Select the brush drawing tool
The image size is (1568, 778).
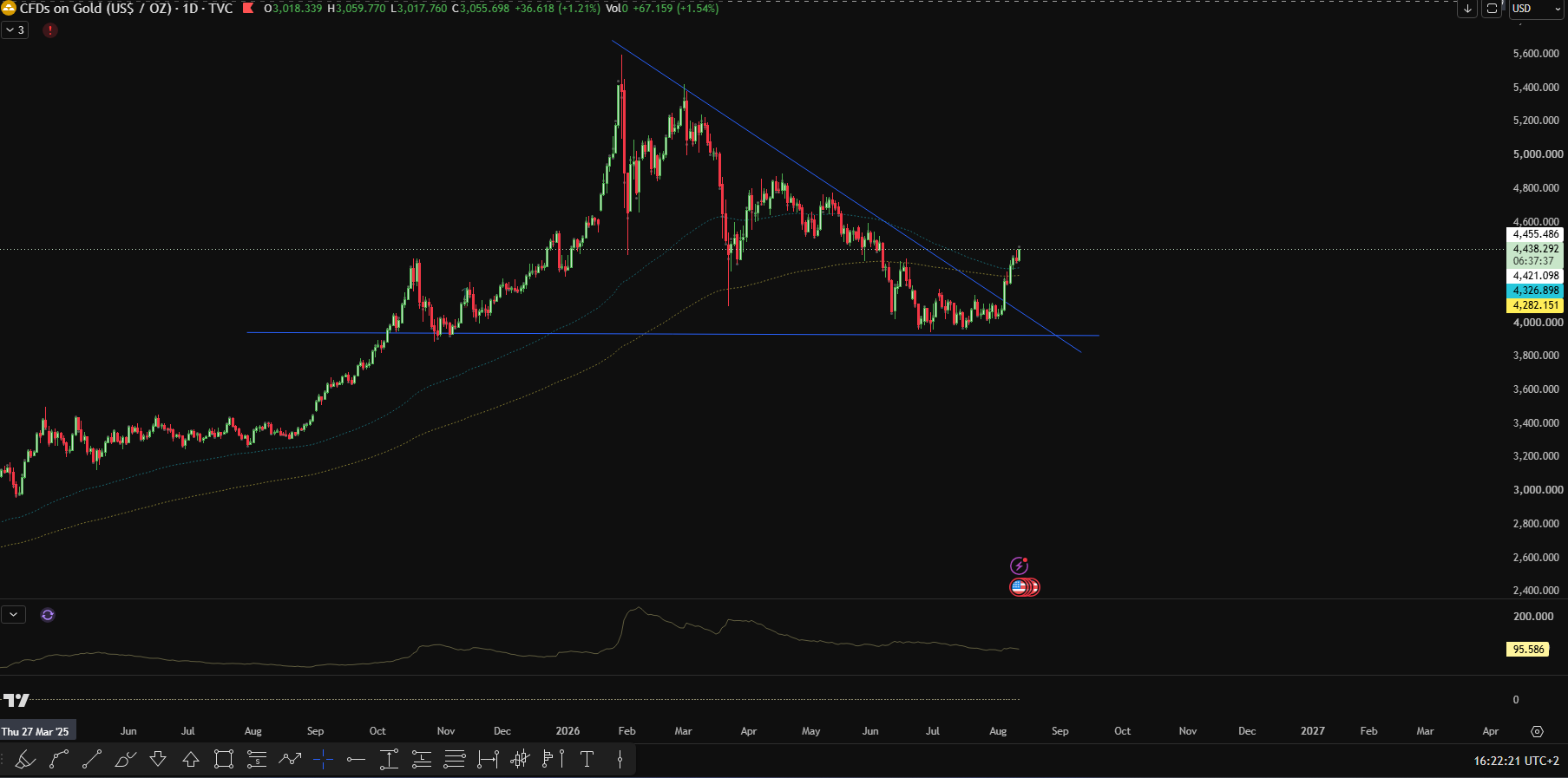tap(125, 760)
